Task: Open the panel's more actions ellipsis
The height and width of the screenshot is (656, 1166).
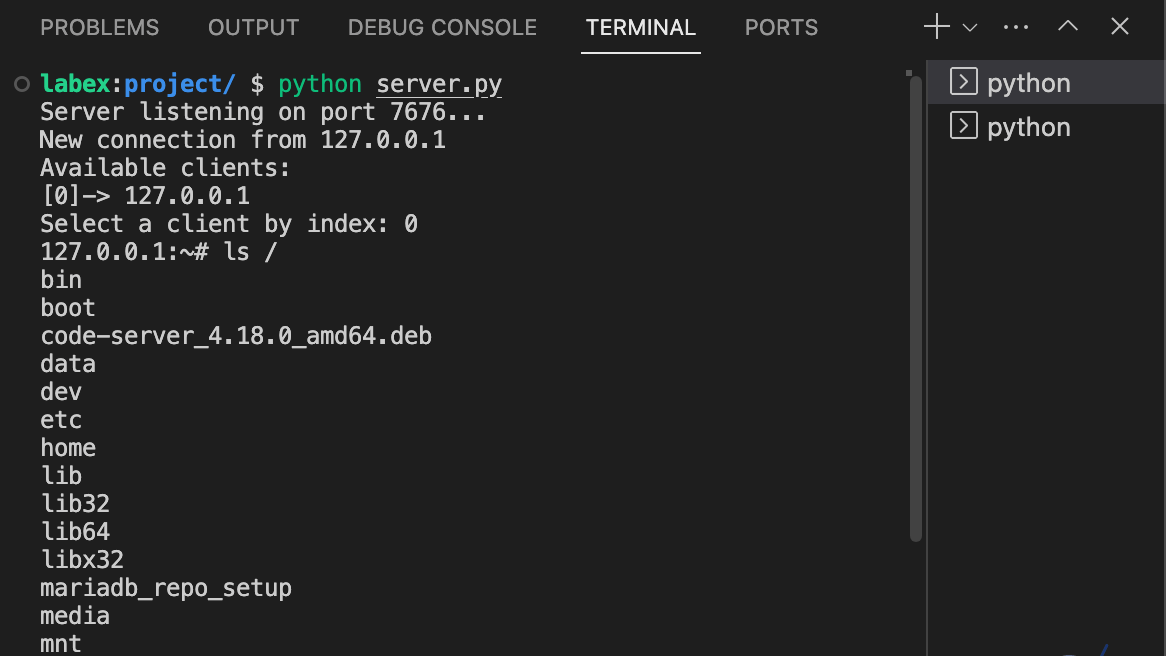Action: tap(1016, 27)
